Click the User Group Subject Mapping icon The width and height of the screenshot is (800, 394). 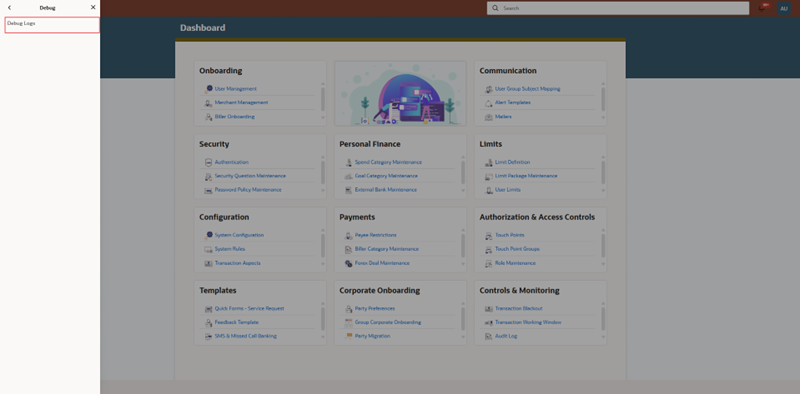pos(488,89)
